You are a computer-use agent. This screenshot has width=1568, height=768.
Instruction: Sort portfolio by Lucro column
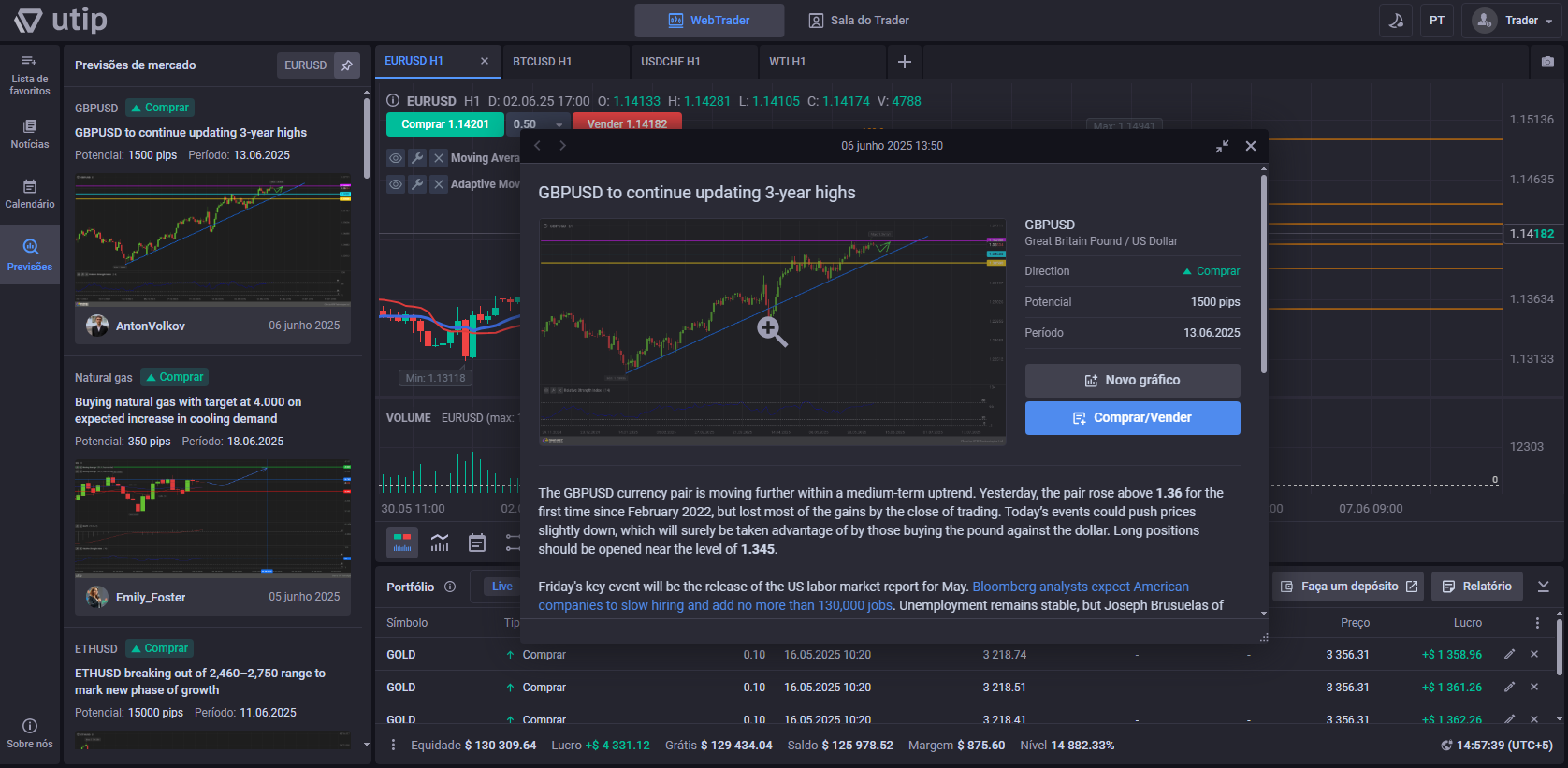[1467, 623]
